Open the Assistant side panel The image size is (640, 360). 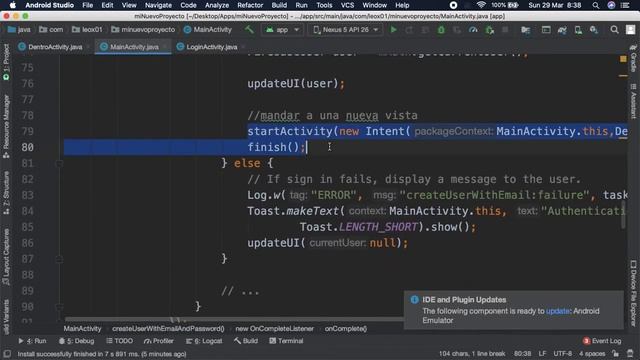pyautogui.click(x=633, y=102)
